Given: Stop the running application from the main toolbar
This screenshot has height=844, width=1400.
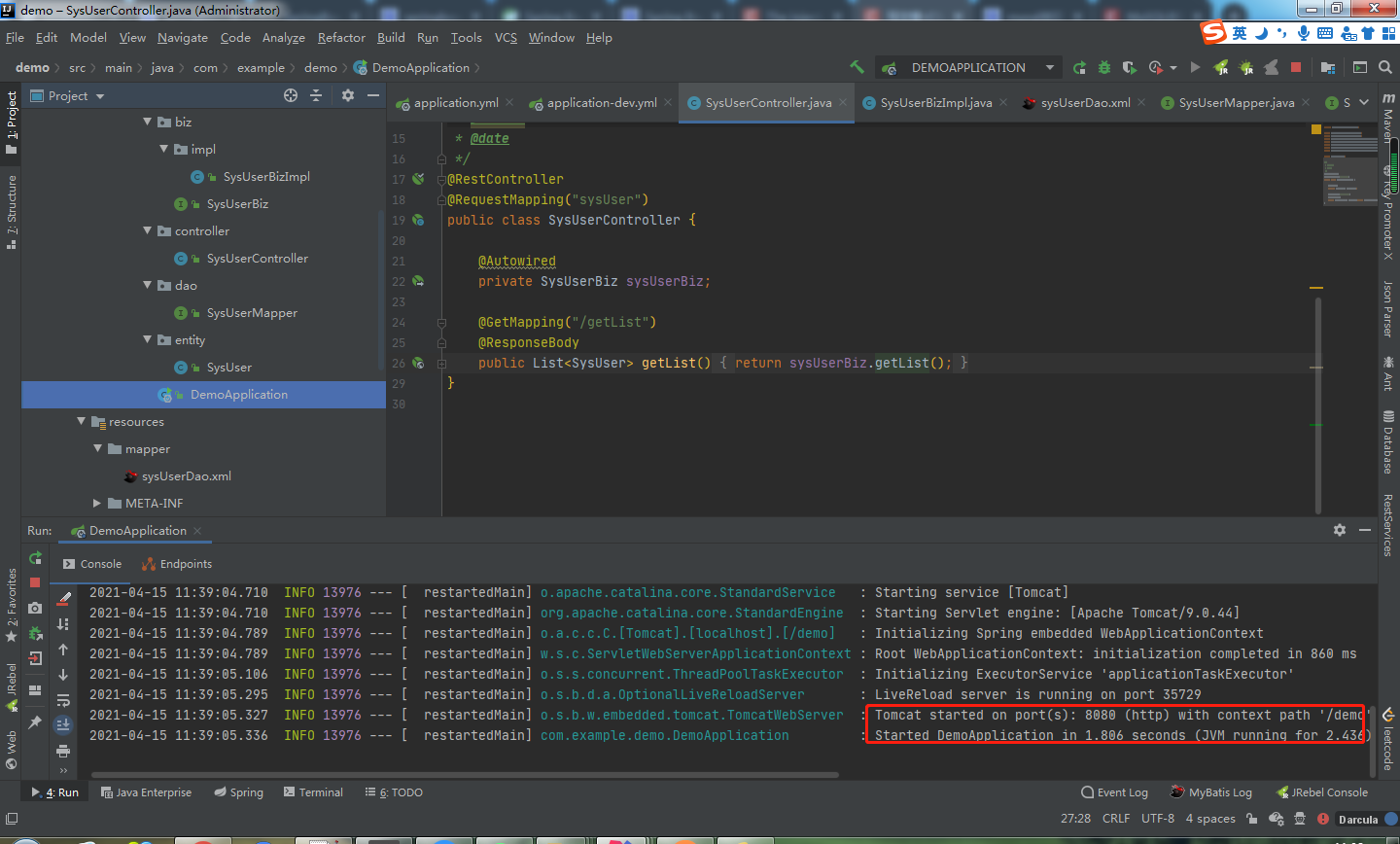Looking at the screenshot, I should coord(1295,67).
